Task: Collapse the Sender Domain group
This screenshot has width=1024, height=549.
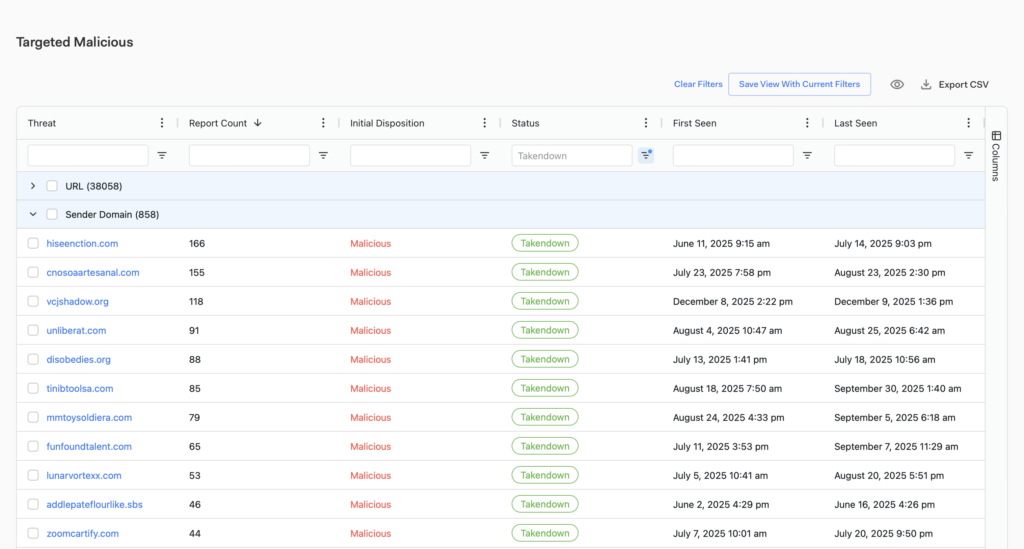Action: click(33, 214)
